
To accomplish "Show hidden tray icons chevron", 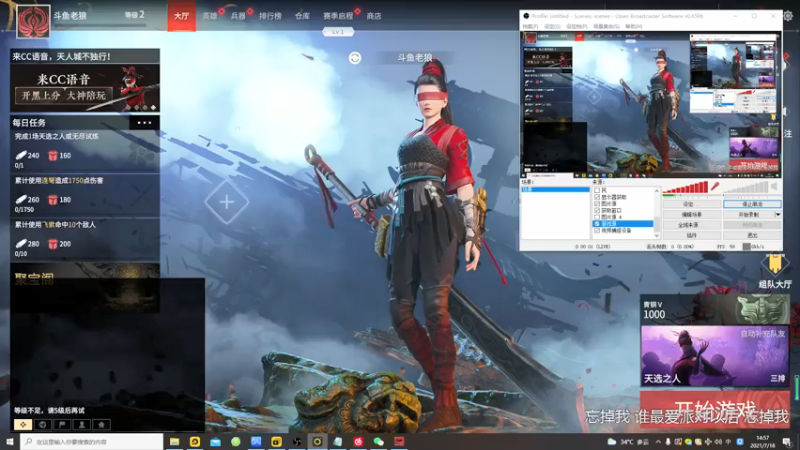I will pos(658,442).
